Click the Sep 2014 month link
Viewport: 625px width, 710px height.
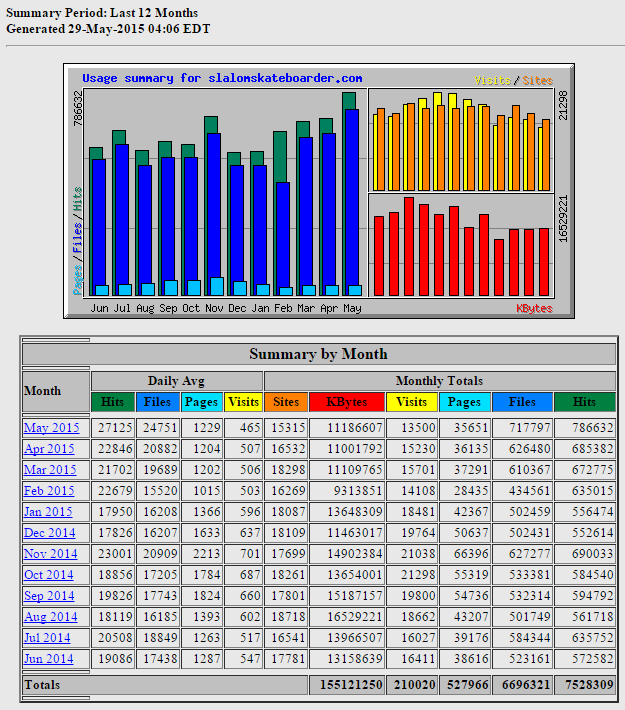click(x=50, y=596)
